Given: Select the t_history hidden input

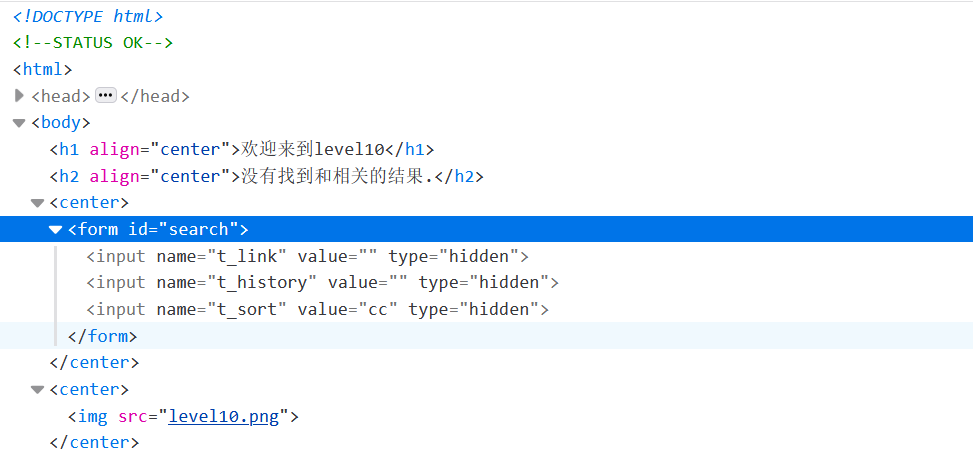Looking at the screenshot, I should point(323,283).
